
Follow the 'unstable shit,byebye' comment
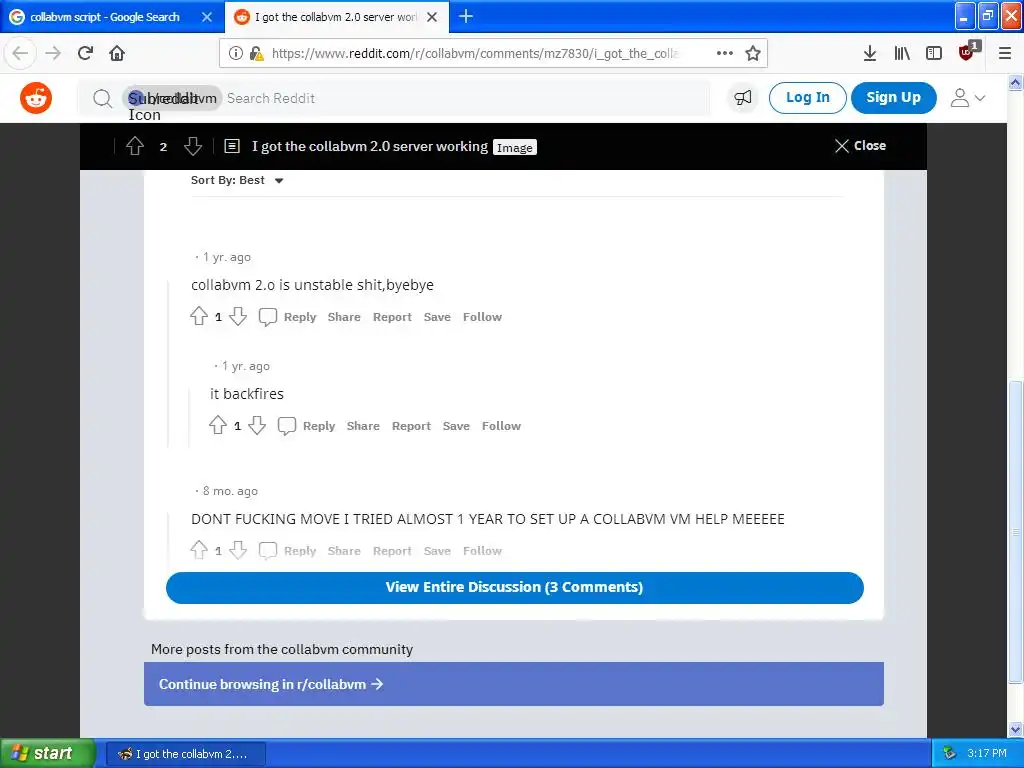coord(483,317)
